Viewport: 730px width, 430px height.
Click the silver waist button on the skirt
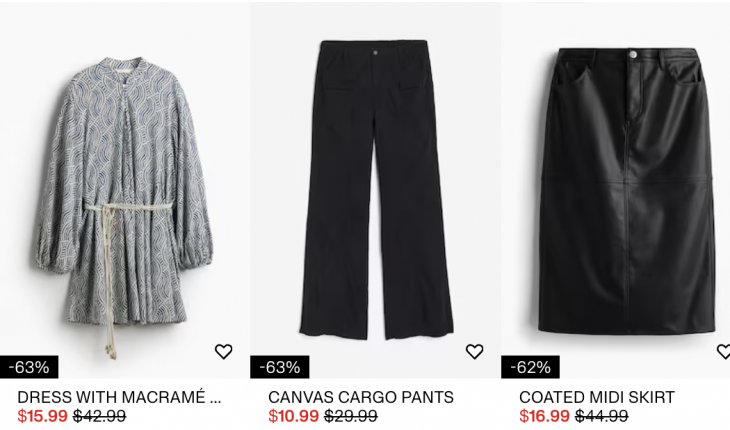[633, 54]
